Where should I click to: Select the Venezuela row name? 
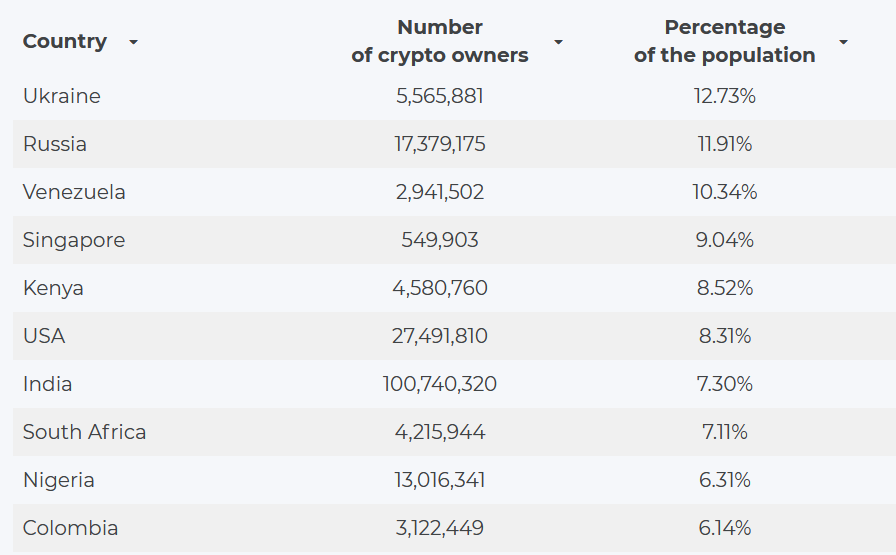74,192
